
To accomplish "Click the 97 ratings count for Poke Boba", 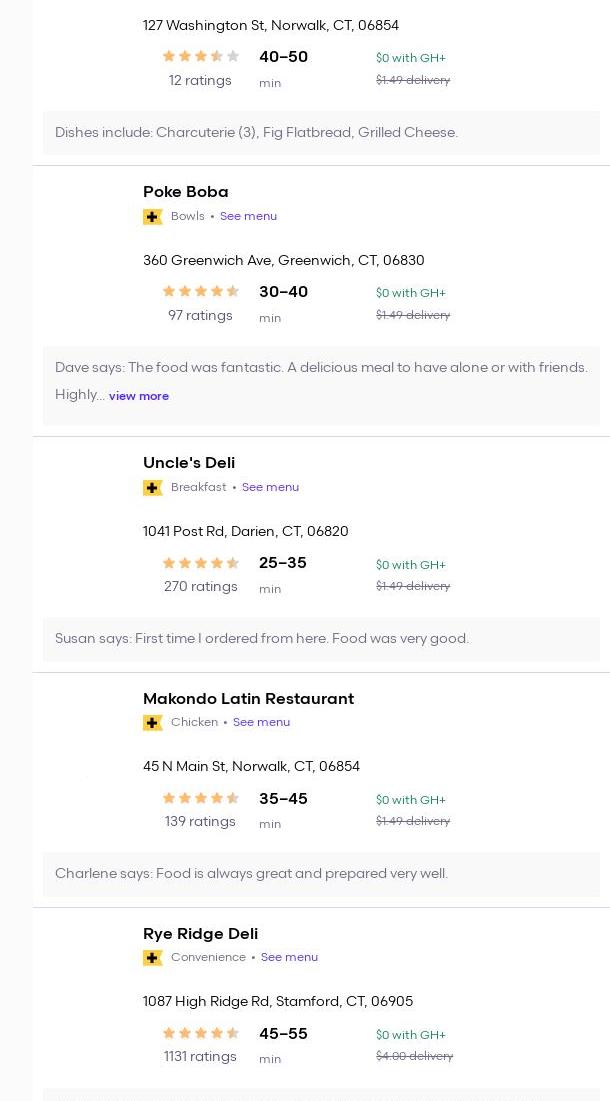I will (x=200, y=316).
